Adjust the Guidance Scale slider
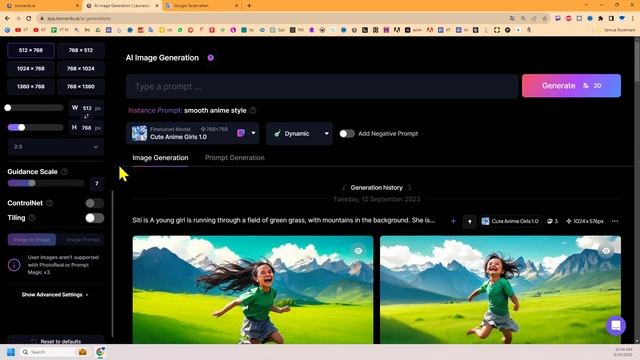Viewport: 640px width, 360px height. tap(46, 183)
